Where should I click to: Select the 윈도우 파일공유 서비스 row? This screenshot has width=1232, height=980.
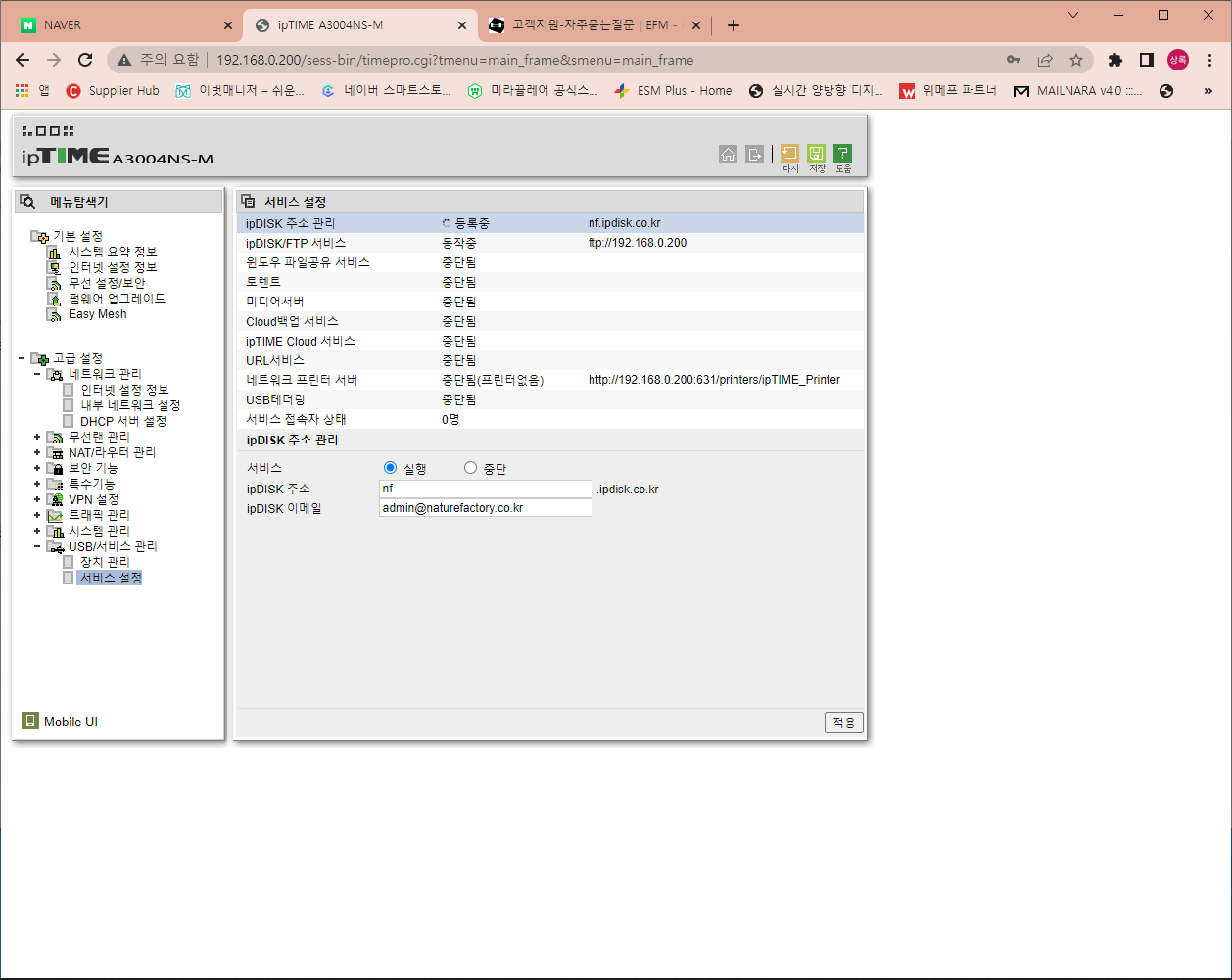pos(550,262)
